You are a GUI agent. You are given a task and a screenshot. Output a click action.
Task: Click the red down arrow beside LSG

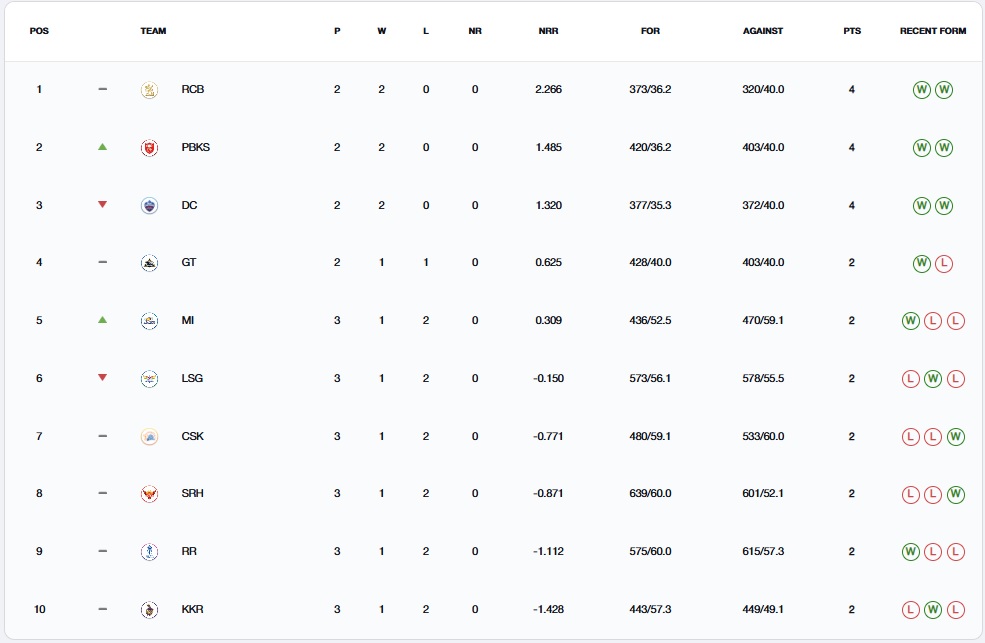(x=102, y=378)
